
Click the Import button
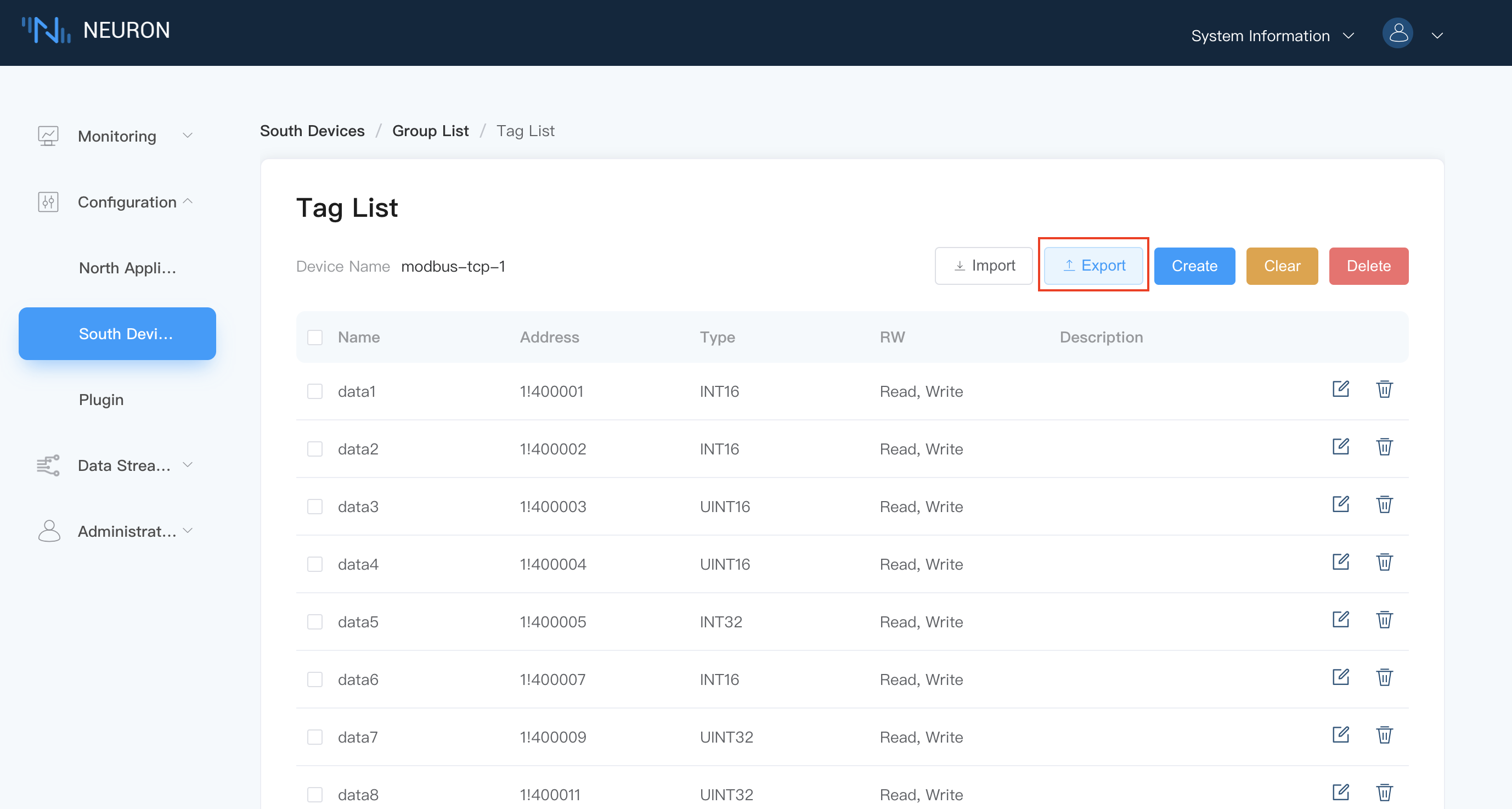[983, 266]
